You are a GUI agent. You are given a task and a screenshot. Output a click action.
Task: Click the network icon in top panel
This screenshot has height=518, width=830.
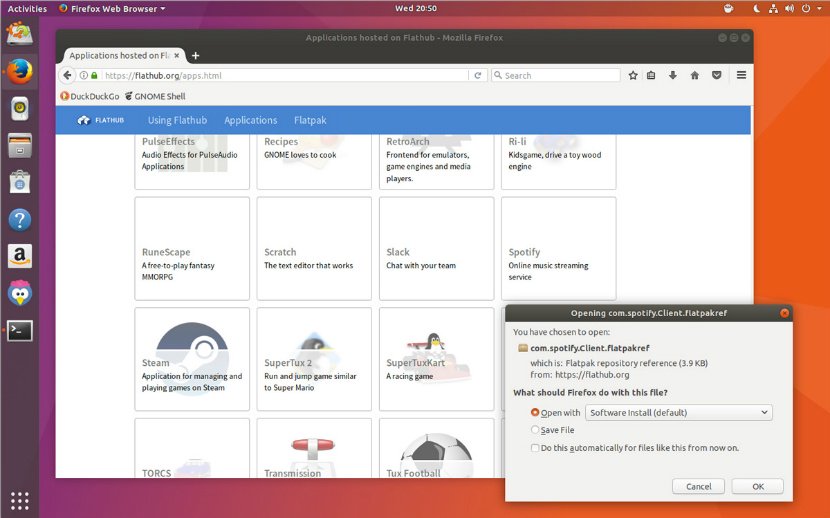click(x=773, y=8)
